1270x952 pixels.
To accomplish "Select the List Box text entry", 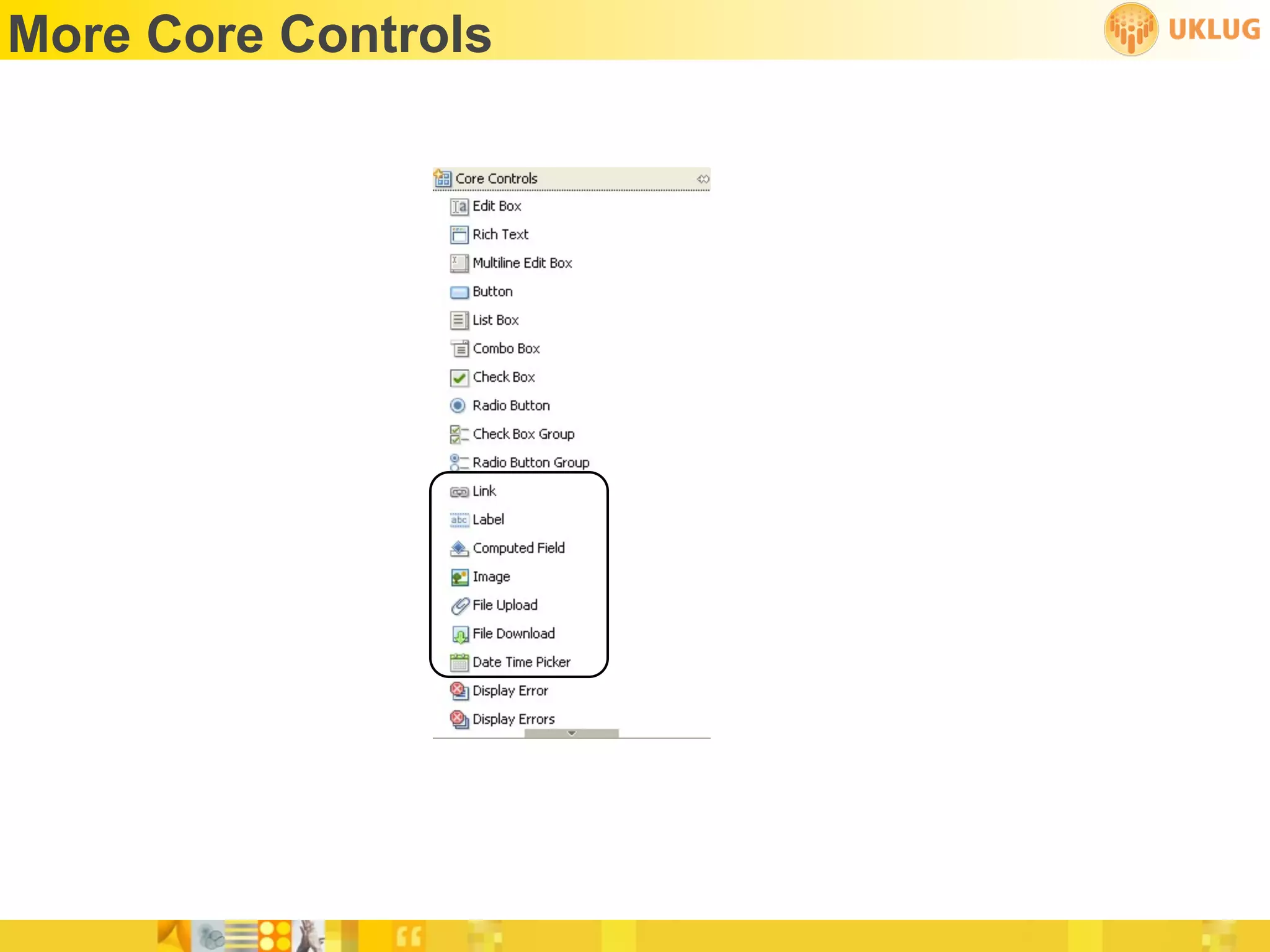I will tap(495, 320).
